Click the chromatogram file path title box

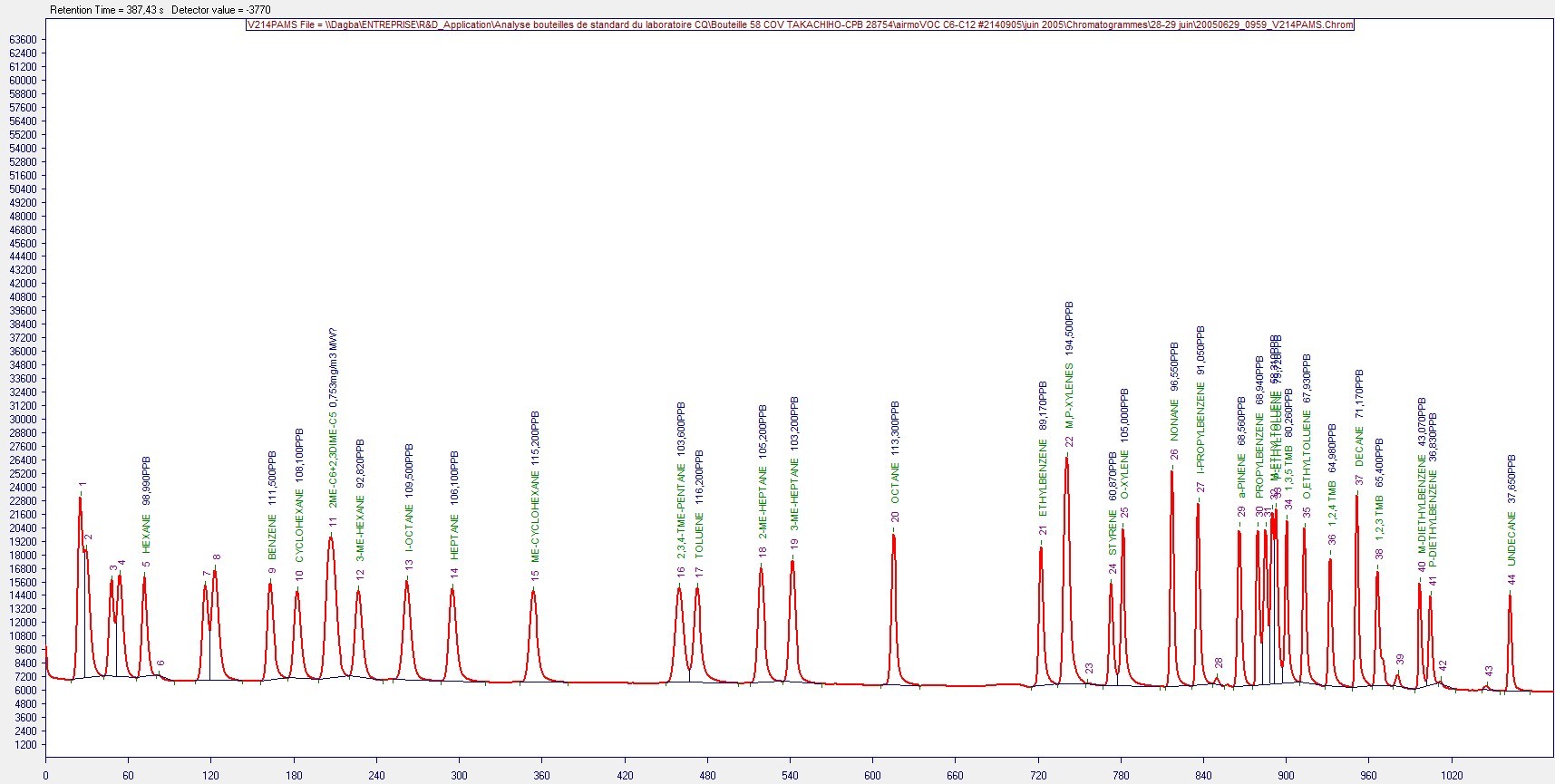(800, 24)
